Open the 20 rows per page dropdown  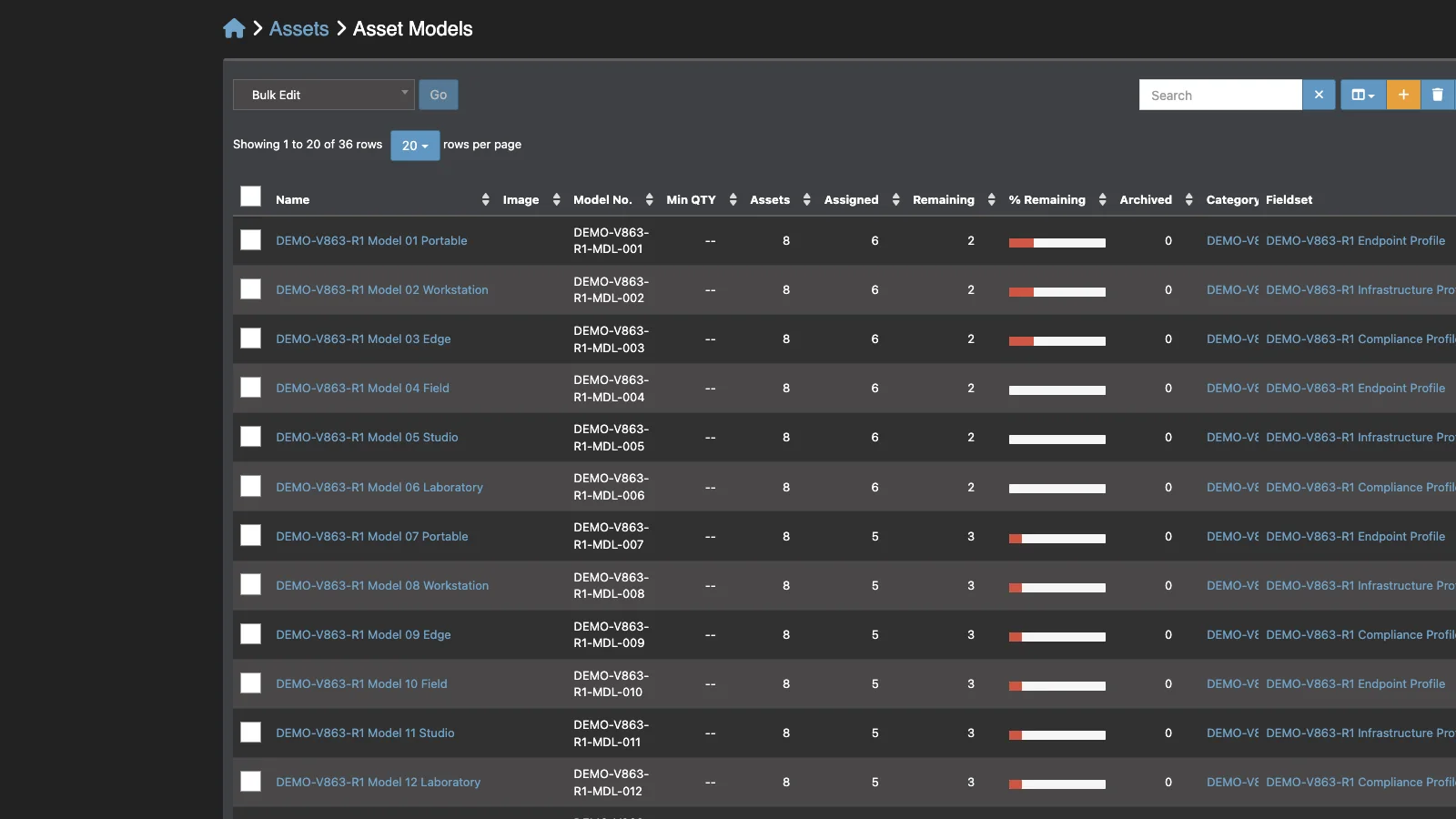[x=415, y=146]
